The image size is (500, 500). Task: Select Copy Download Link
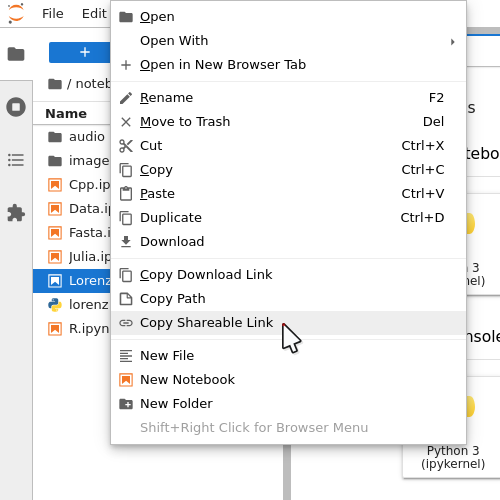tap(288, 275)
